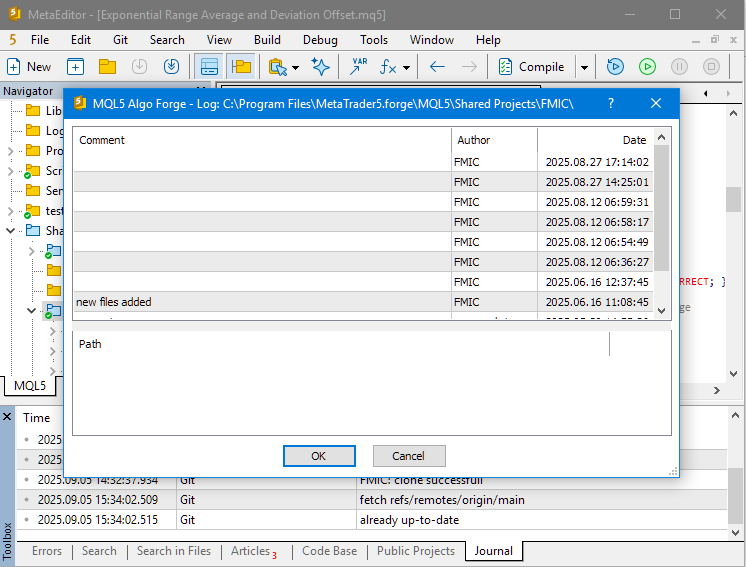Start debugging with green play icon
Image resolution: width=746 pixels, height=567 pixels.
(x=647, y=67)
